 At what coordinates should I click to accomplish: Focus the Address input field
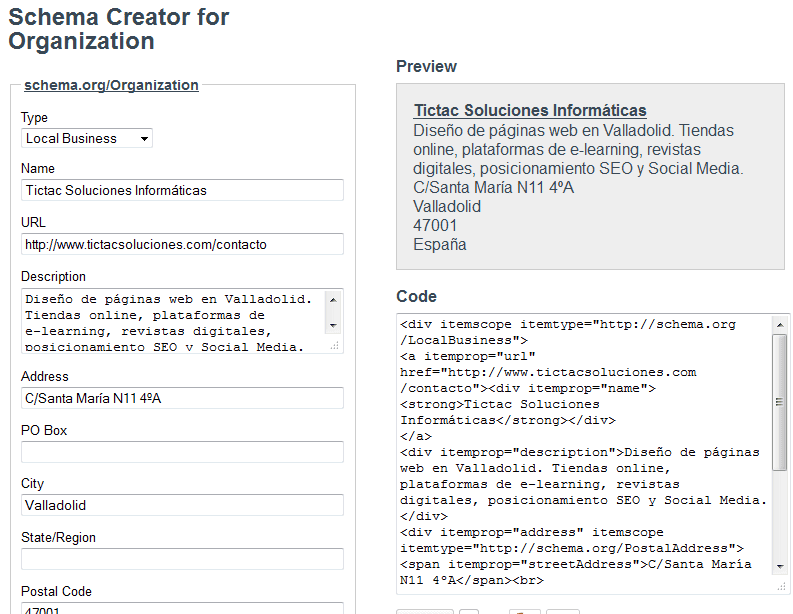click(182, 398)
